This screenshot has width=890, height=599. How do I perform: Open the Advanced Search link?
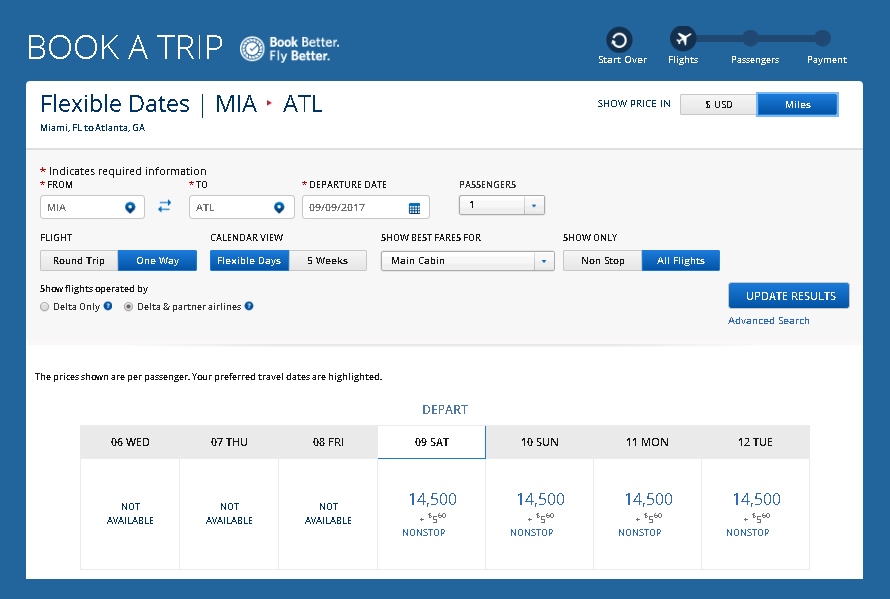tap(768, 321)
